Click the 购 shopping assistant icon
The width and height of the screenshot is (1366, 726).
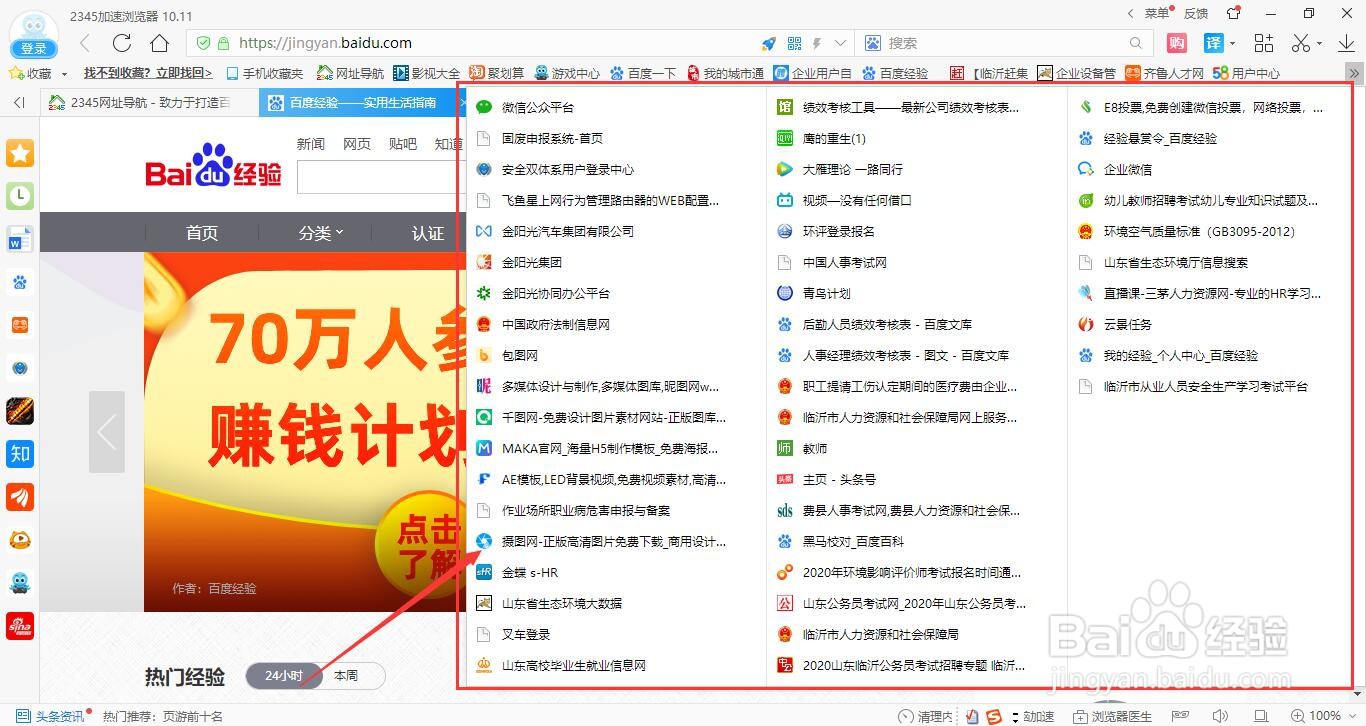click(1176, 43)
